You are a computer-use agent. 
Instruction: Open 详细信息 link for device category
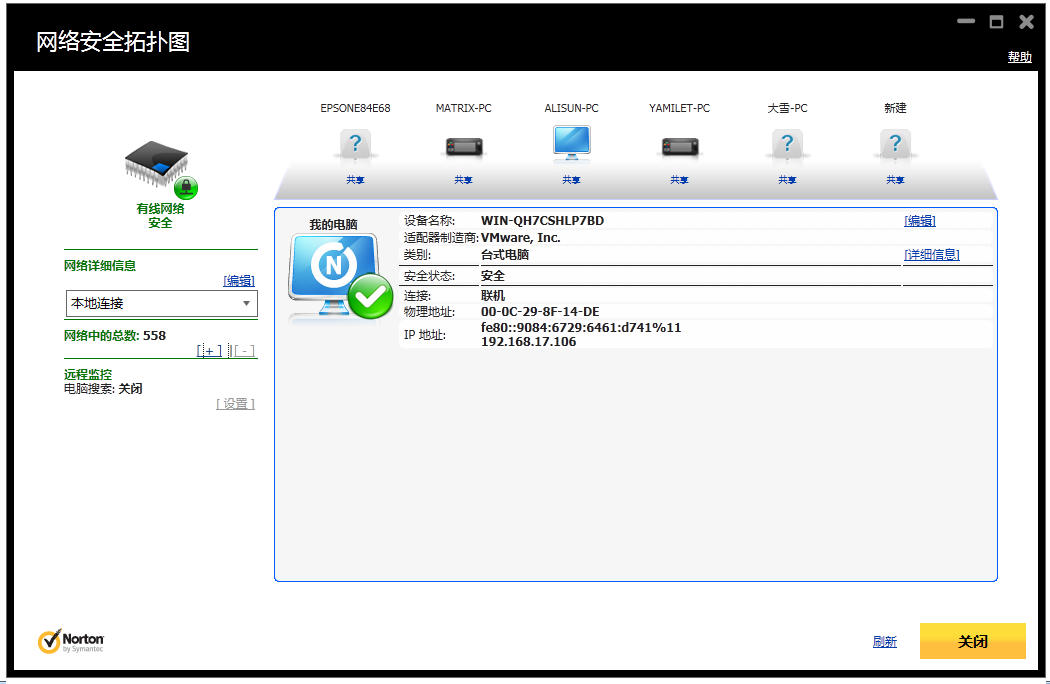tap(932, 255)
